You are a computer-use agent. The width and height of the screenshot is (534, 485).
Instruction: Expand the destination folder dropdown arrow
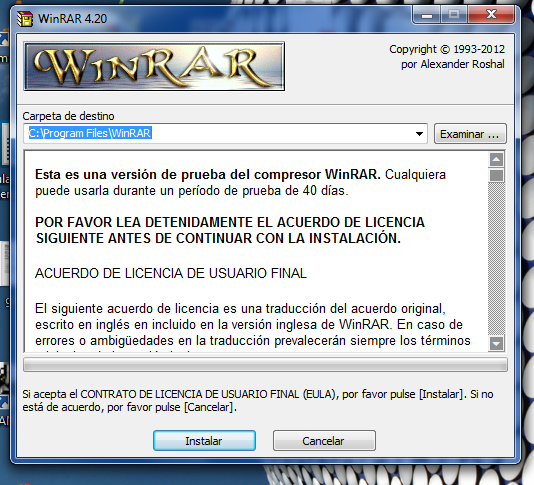(x=419, y=134)
